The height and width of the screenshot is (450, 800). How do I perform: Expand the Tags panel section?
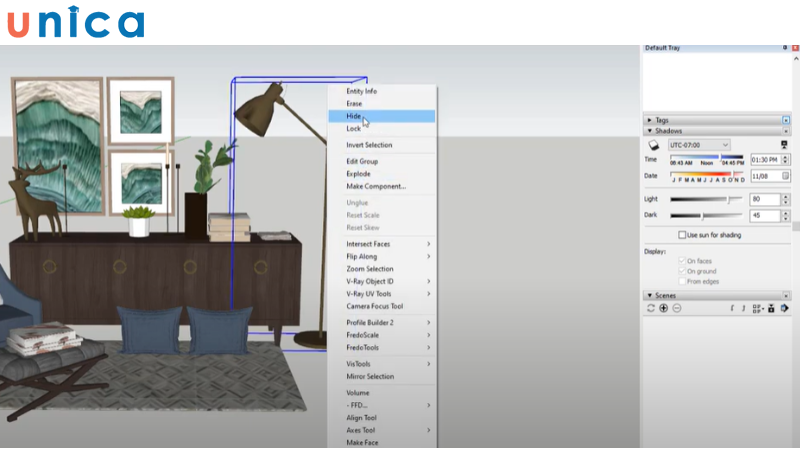pyautogui.click(x=650, y=120)
